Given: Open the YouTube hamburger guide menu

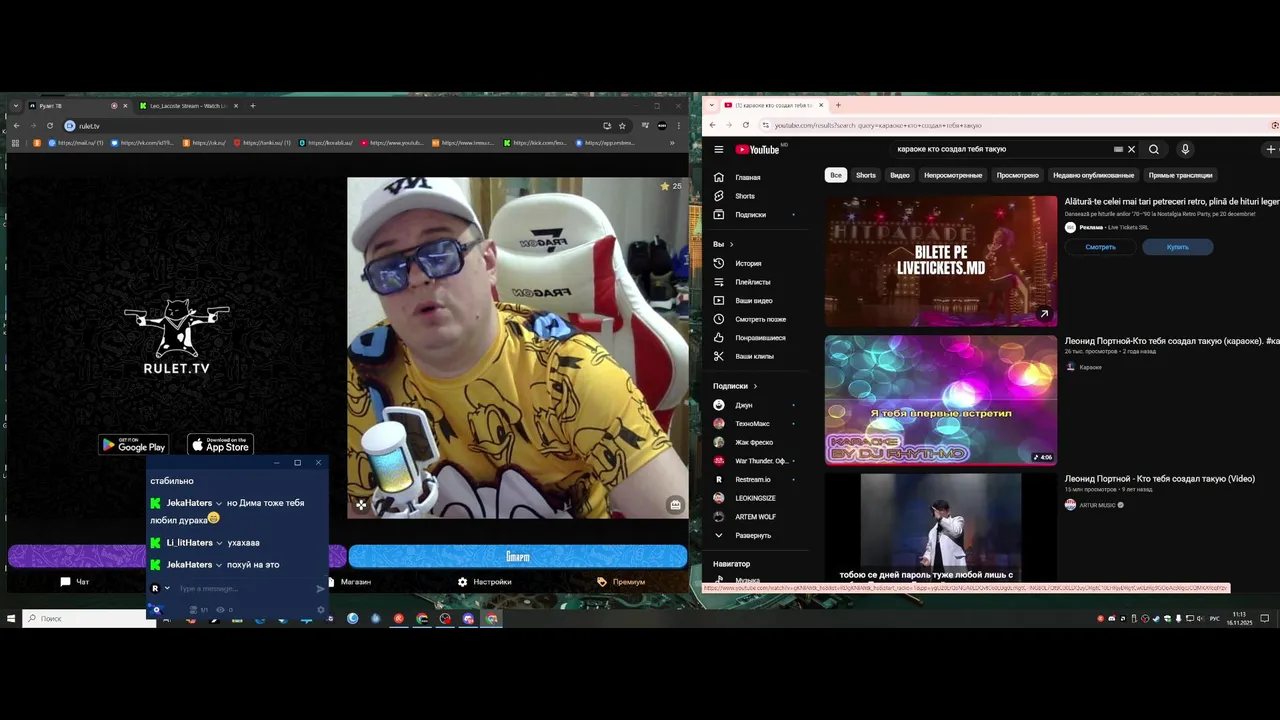Looking at the screenshot, I should click(x=718, y=149).
